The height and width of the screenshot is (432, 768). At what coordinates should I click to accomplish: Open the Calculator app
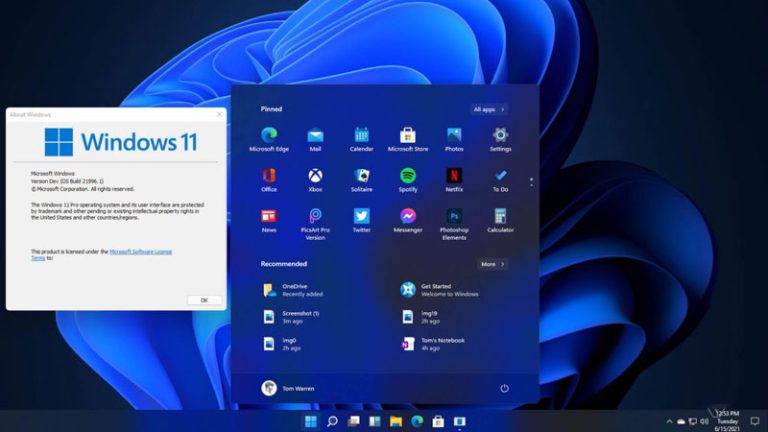click(500, 216)
